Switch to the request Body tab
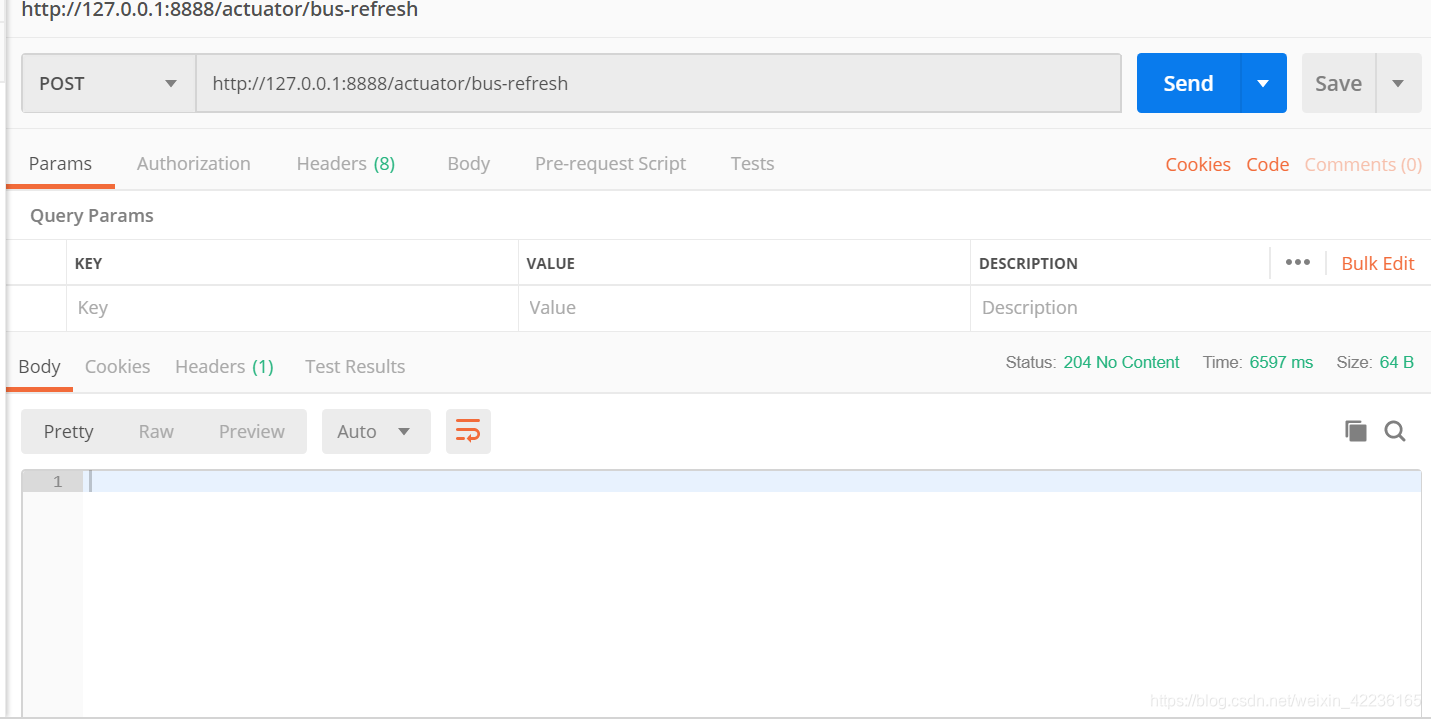This screenshot has width=1431, height=719. (x=469, y=164)
